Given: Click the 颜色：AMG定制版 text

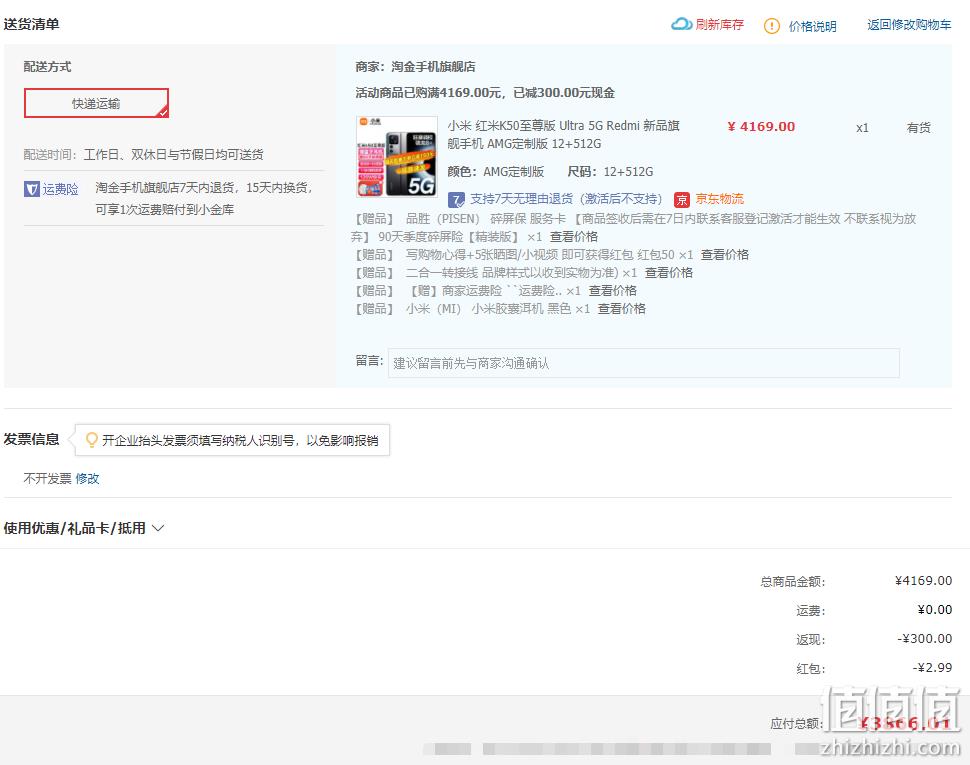Looking at the screenshot, I should (496, 172).
